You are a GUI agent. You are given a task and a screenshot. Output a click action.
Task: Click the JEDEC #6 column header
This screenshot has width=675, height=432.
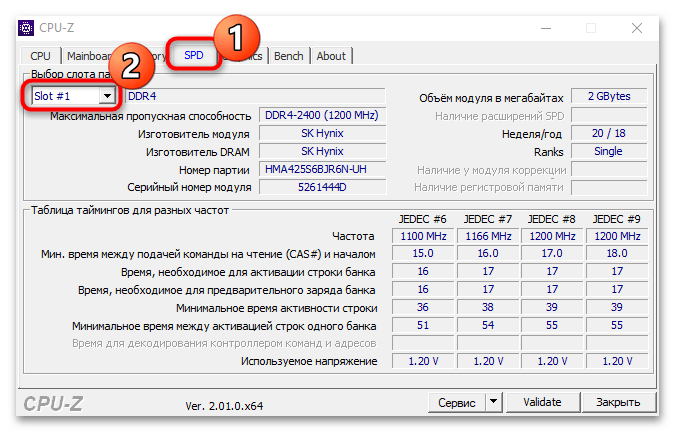coord(422,219)
